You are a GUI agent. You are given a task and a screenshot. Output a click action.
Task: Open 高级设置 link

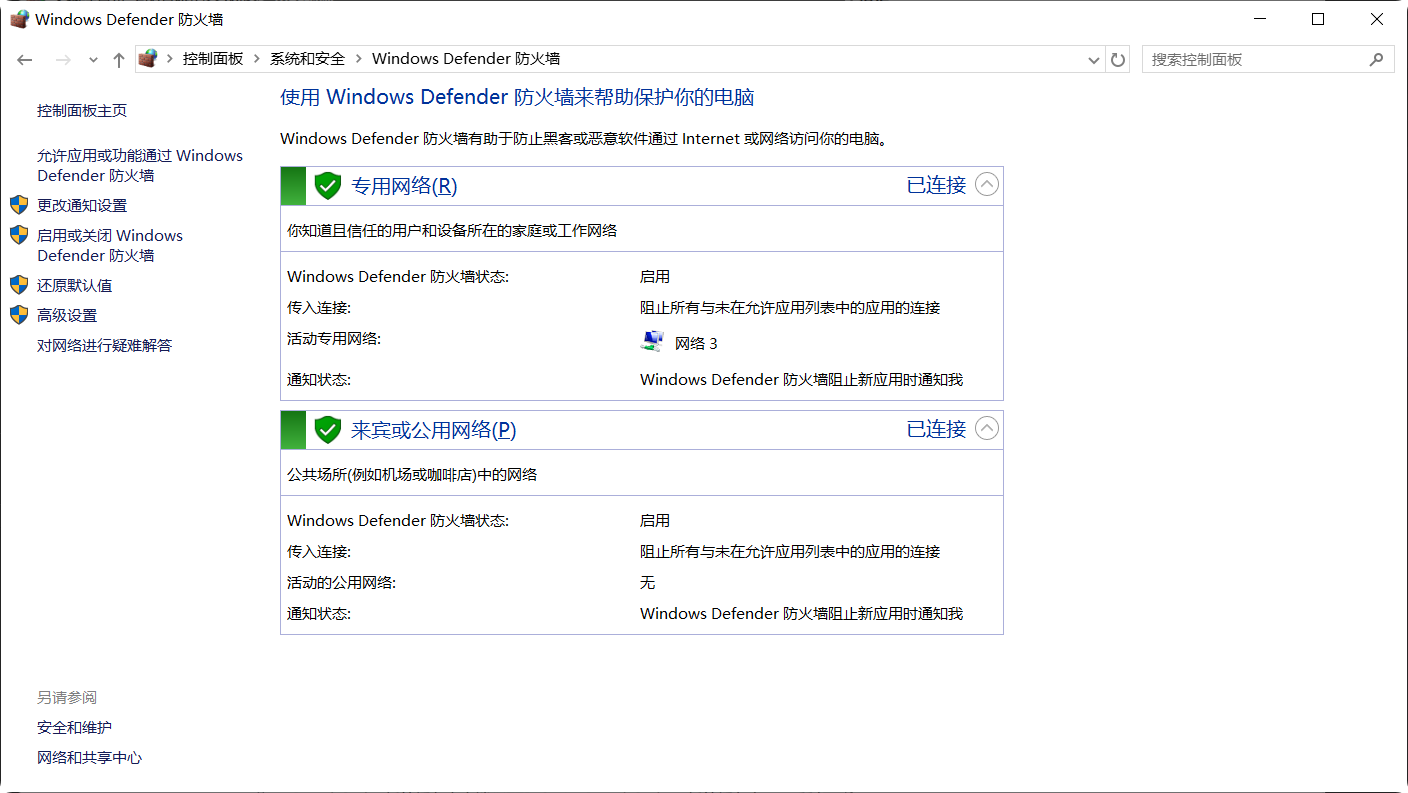[x=67, y=316]
